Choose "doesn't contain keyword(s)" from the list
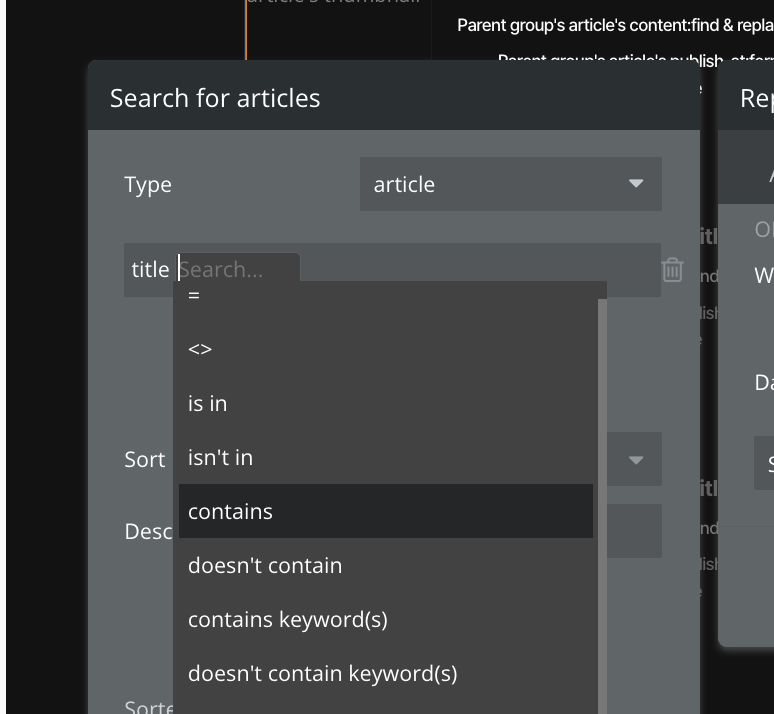 [x=322, y=674]
